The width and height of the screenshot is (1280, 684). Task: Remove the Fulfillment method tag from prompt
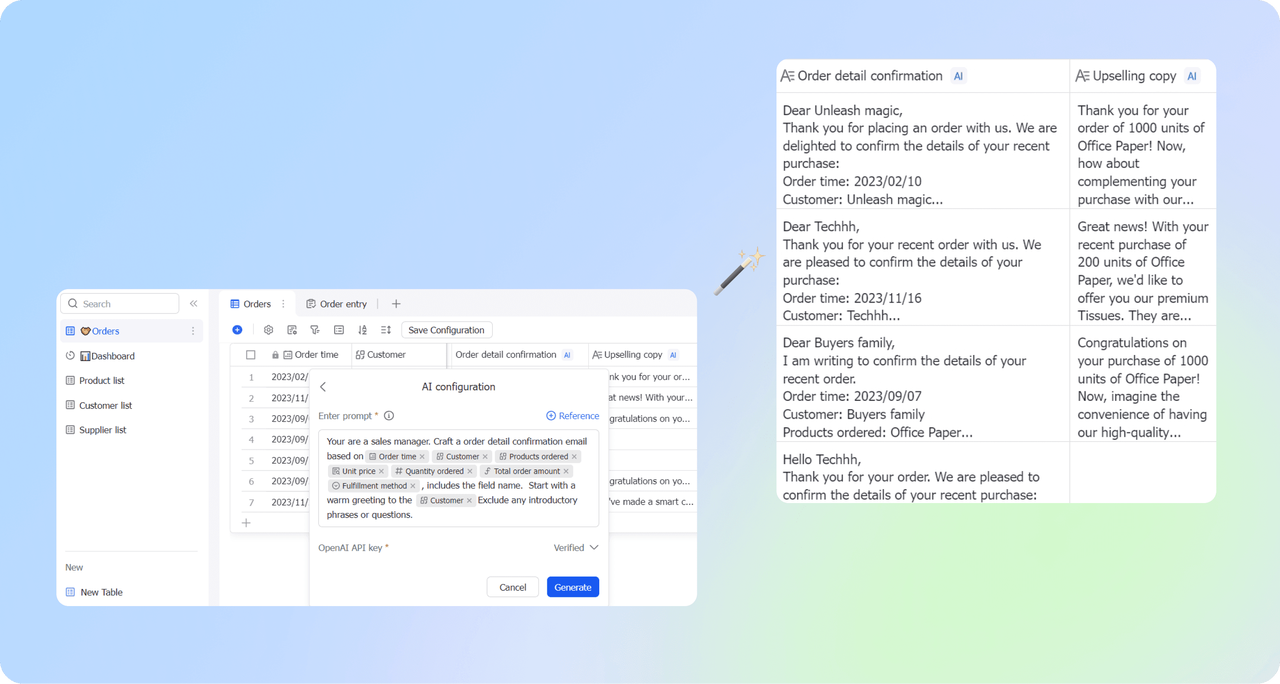point(413,486)
